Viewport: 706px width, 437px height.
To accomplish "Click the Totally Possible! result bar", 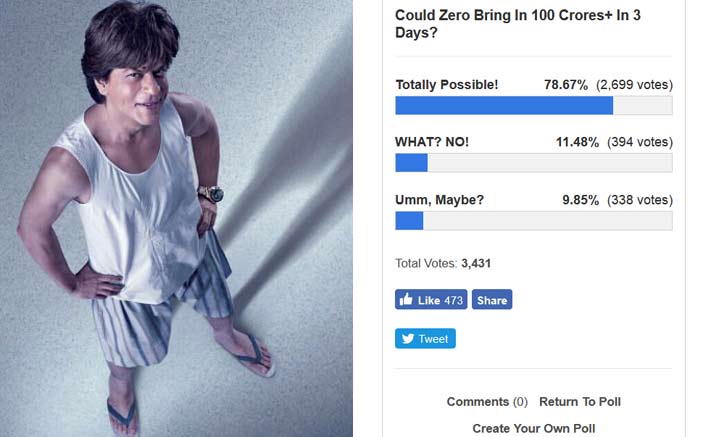I will coord(534,105).
